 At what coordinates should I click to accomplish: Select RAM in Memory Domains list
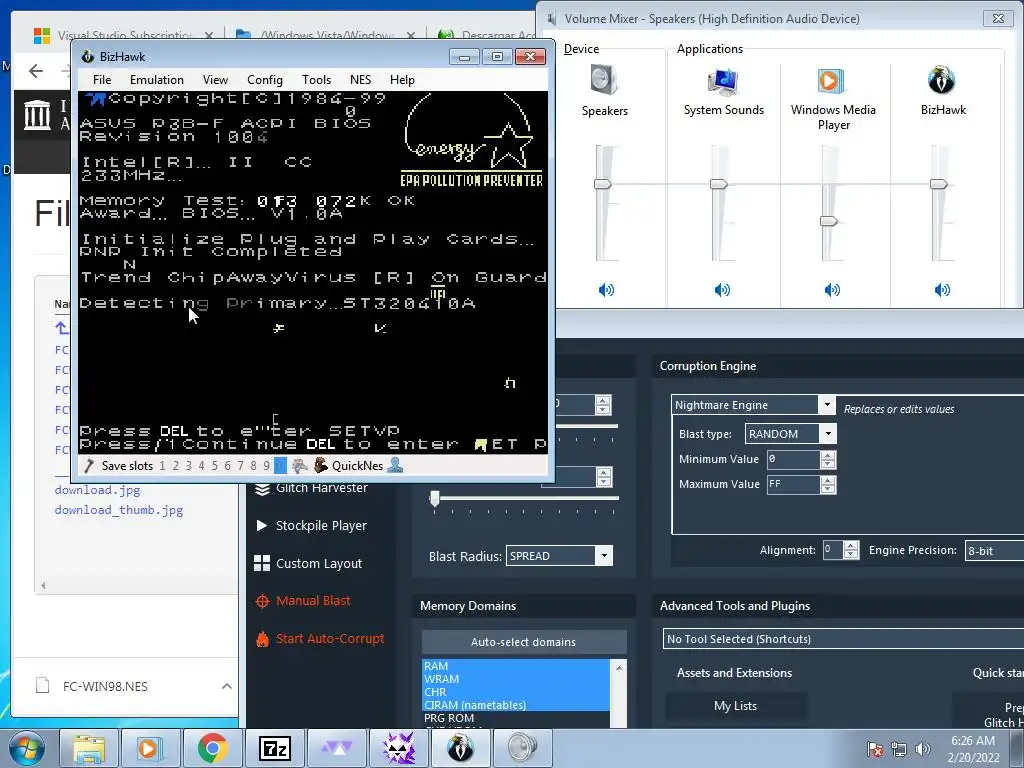pos(516,666)
